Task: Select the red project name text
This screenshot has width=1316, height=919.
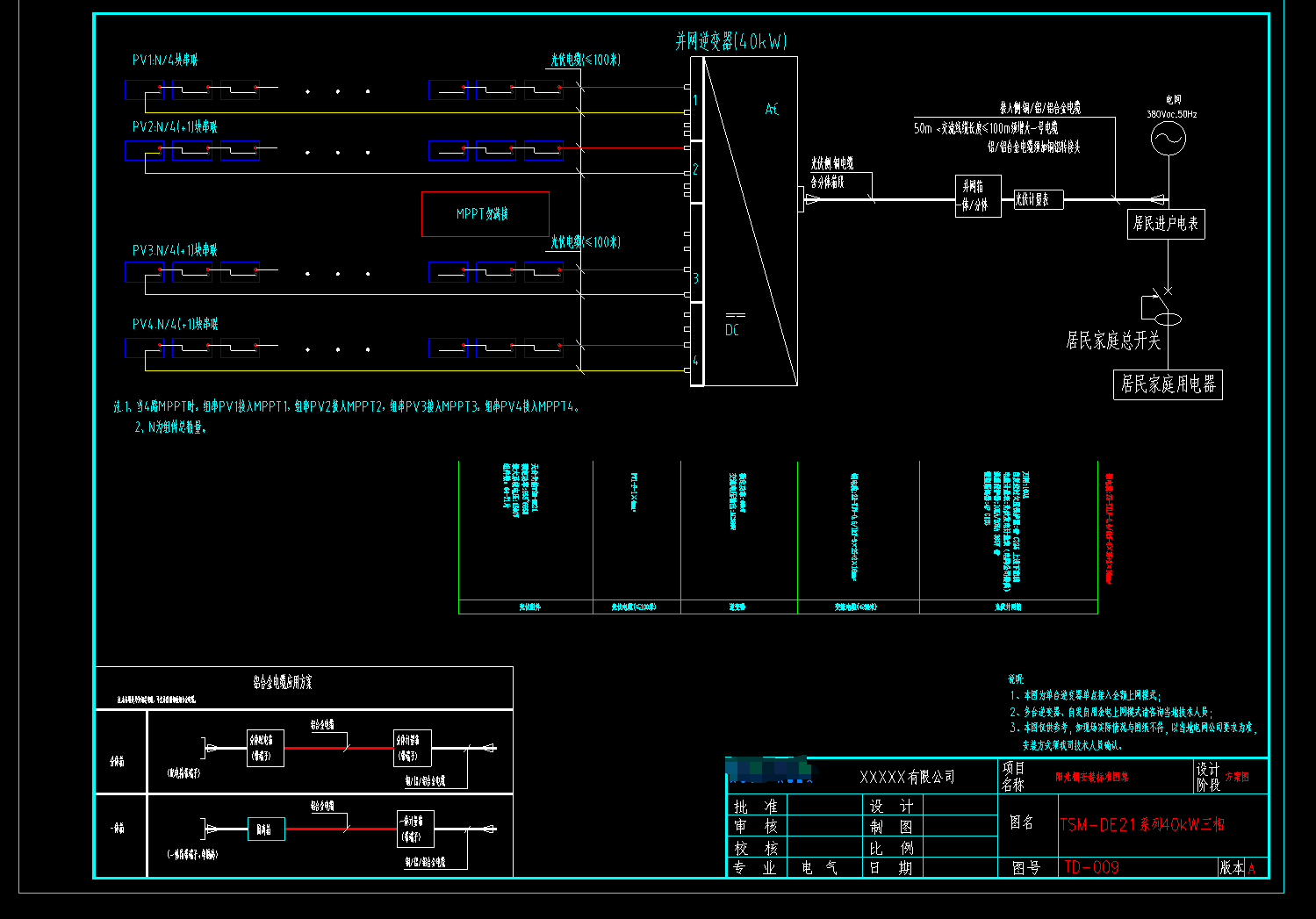Action: pyautogui.click(x=1091, y=777)
